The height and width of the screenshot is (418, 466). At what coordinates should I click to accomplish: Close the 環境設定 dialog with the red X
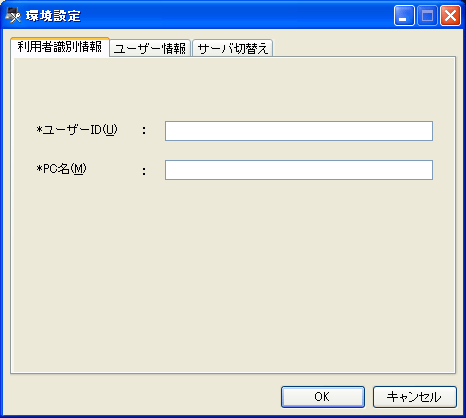[450, 15]
